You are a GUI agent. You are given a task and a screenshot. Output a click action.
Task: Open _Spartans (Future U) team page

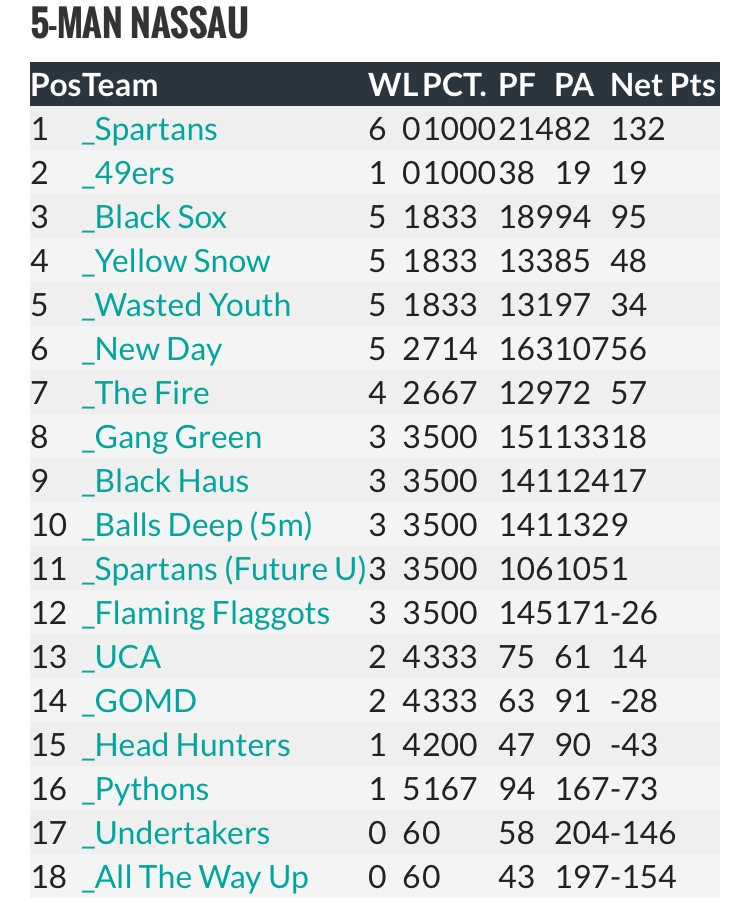click(224, 570)
